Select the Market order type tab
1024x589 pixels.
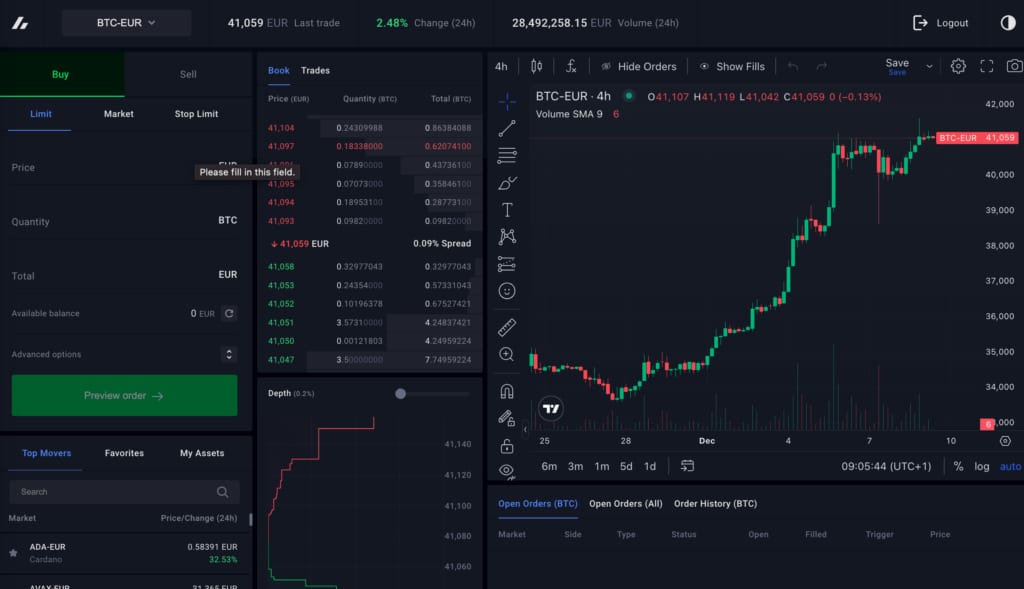(118, 114)
